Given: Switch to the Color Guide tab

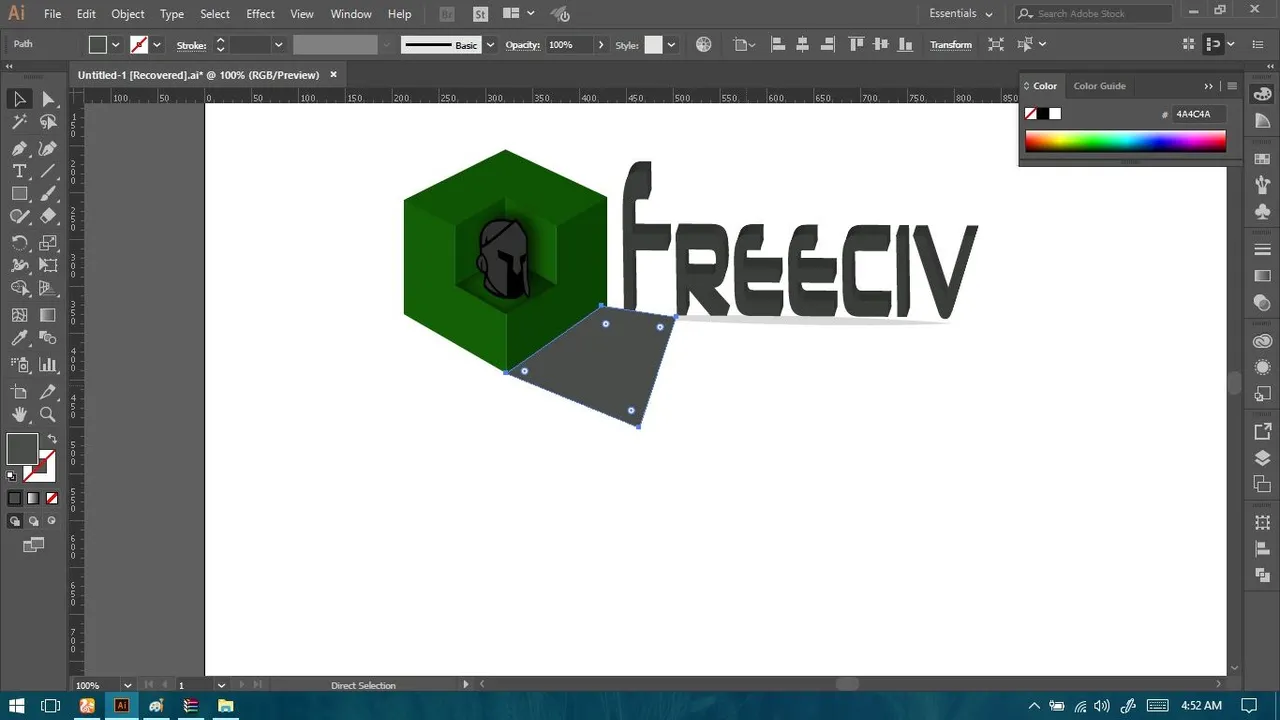Looking at the screenshot, I should (x=1100, y=86).
